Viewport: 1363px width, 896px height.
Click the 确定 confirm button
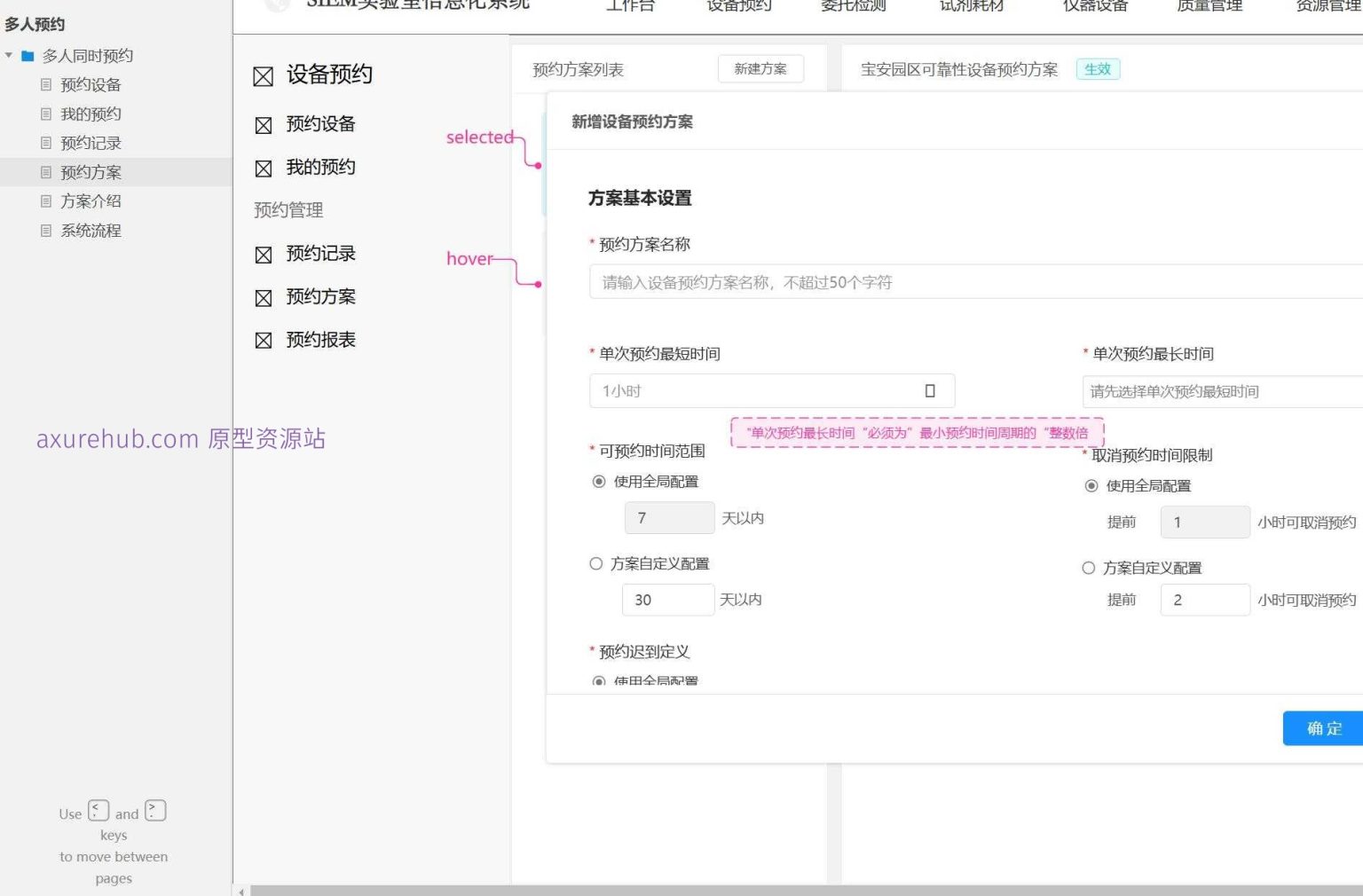(1323, 728)
